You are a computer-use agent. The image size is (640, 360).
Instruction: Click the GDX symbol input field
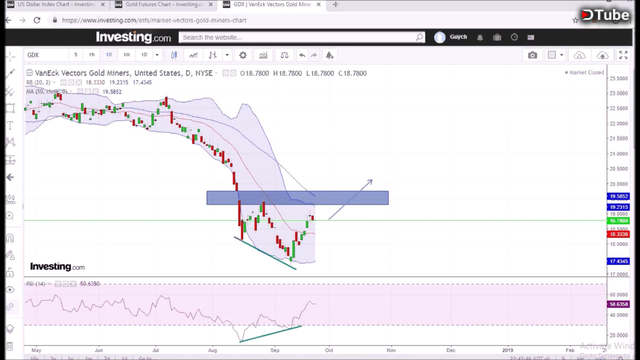[46, 55]
